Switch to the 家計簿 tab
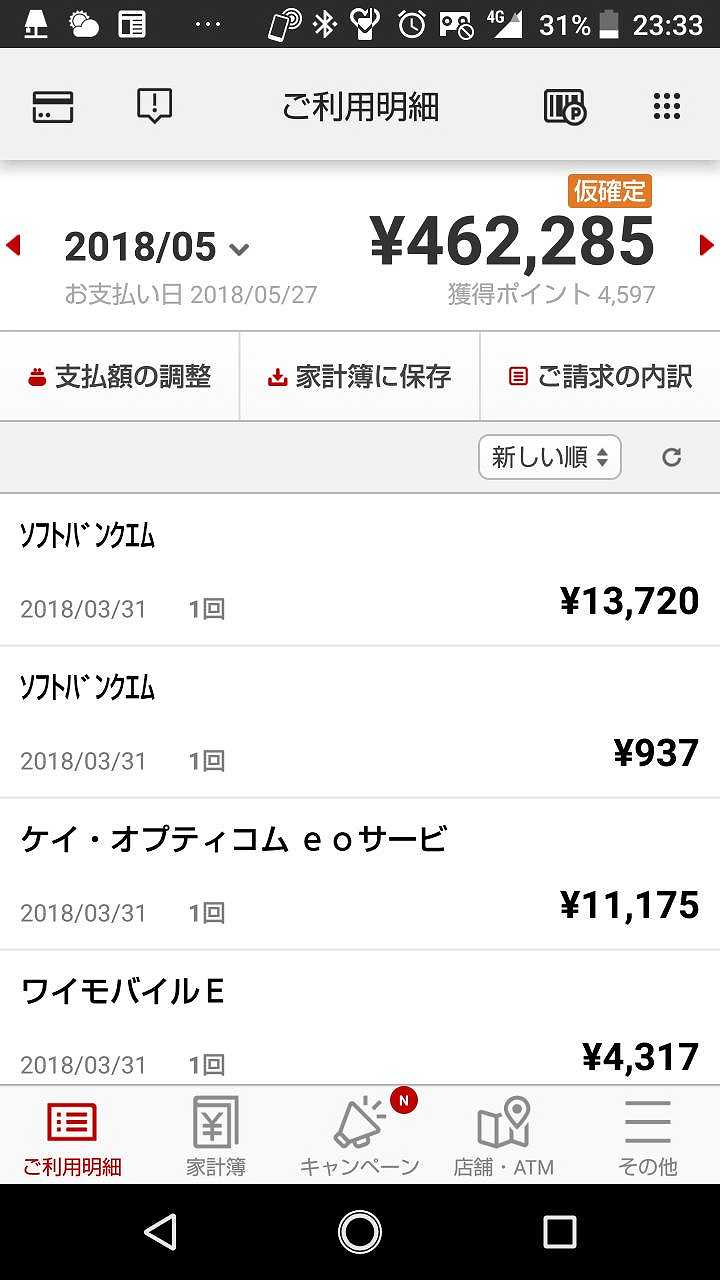The height and width of the screenshot is (1280, 720). [x=216, y=1136]
